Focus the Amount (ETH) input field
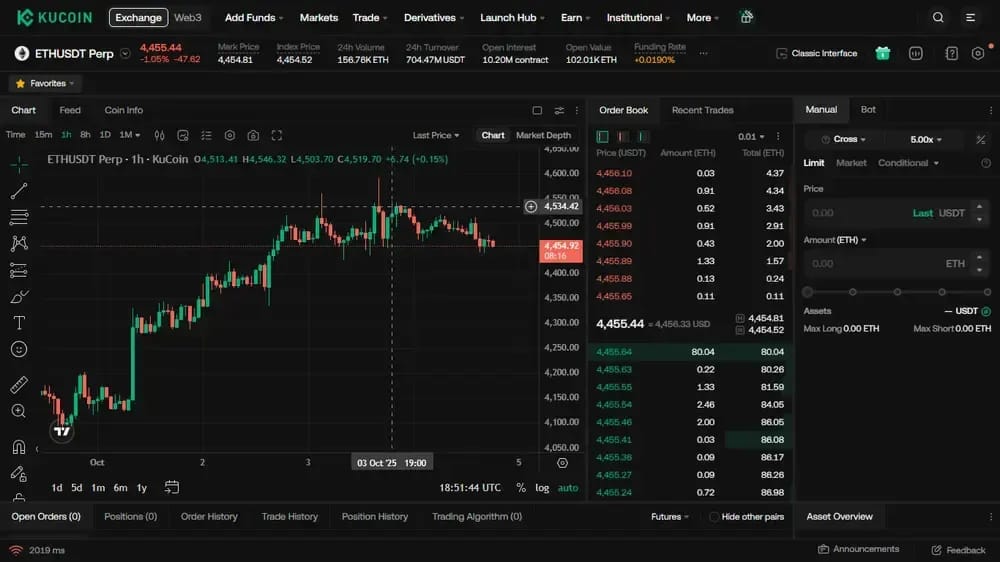The height and width of the screenshot is (562, 1000). pos(897,263)
